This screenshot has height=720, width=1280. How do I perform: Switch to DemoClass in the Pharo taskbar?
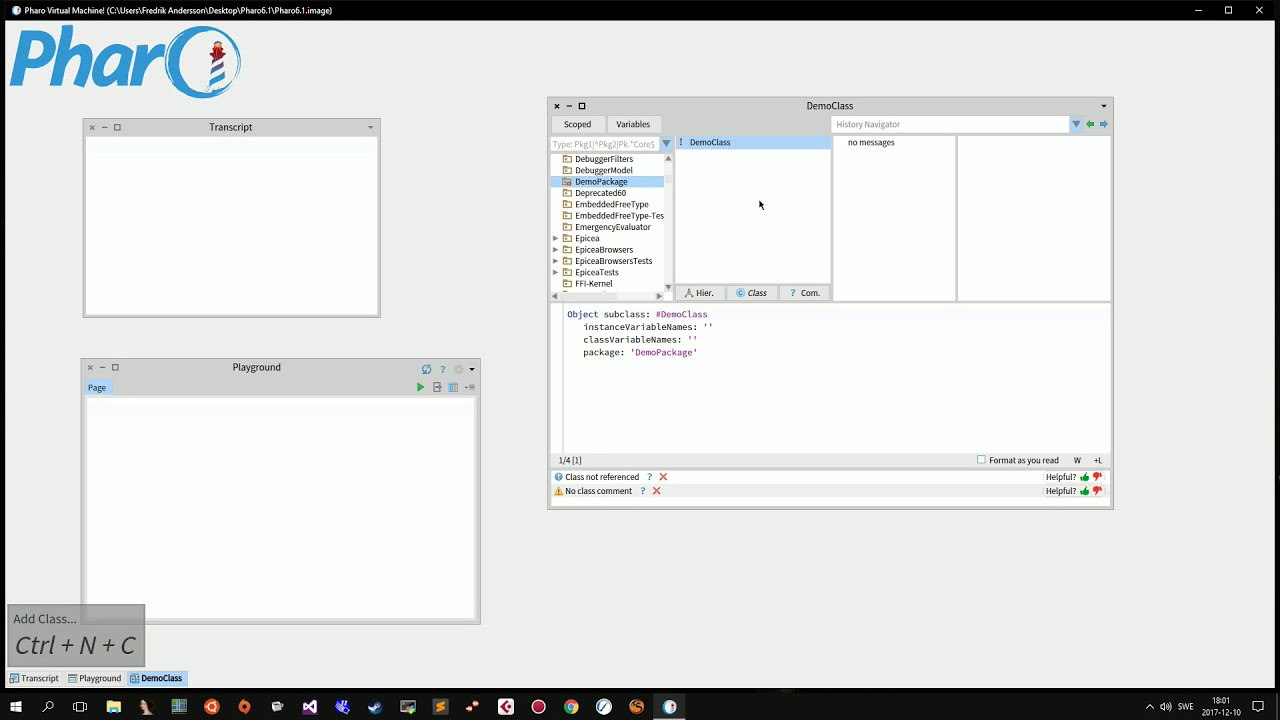155,678
